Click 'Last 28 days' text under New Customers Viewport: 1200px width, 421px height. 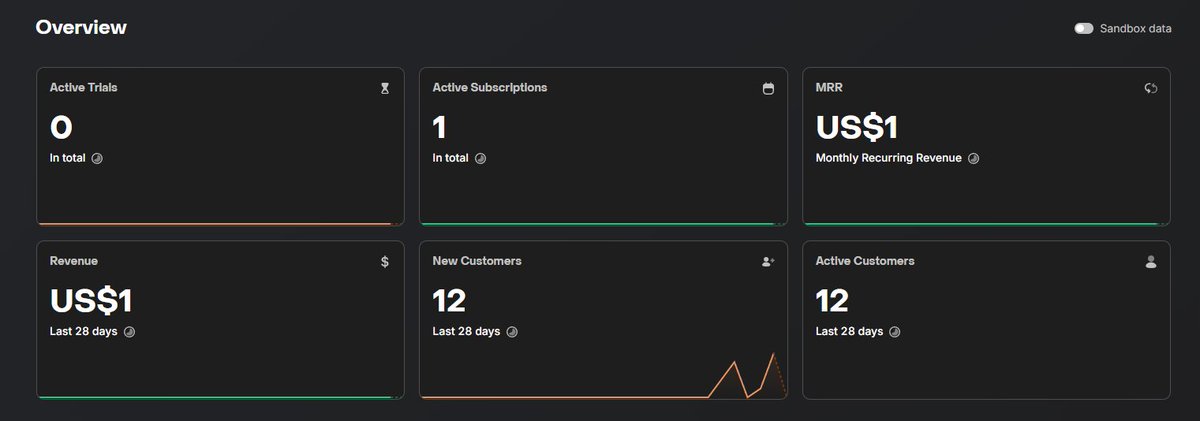click(467, 331)
